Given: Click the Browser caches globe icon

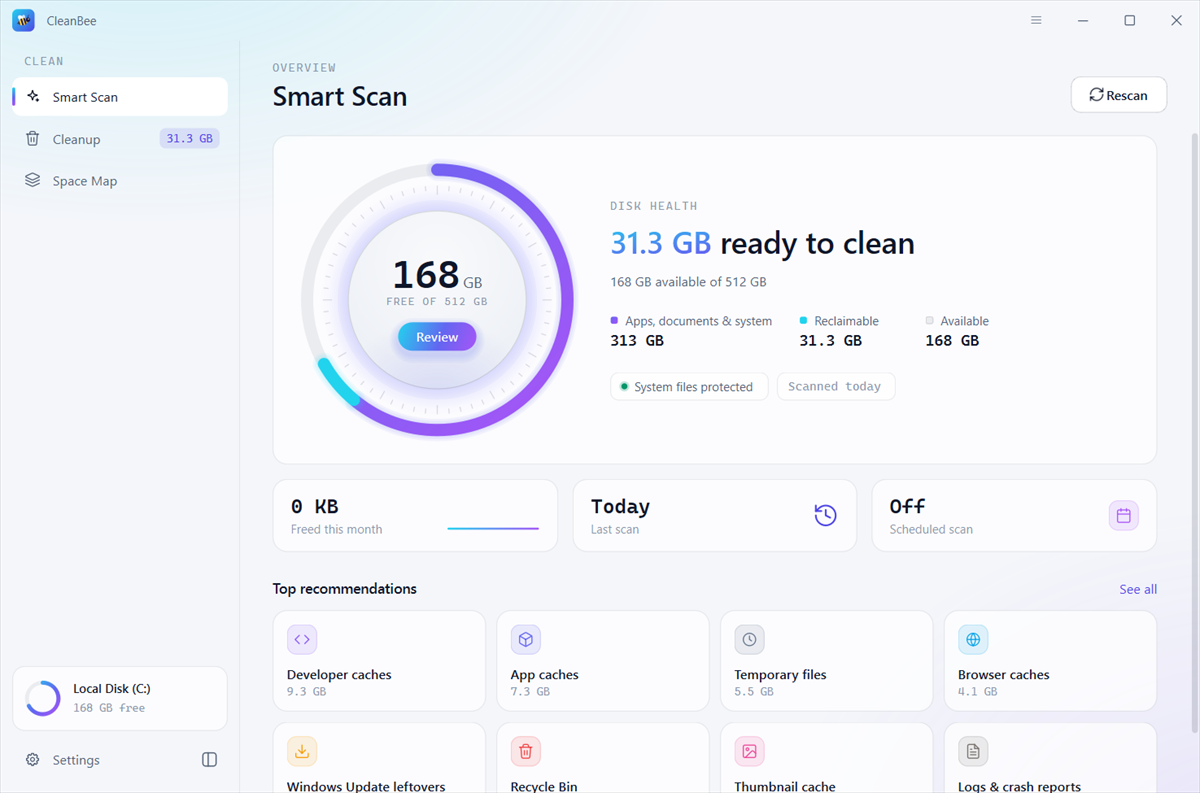Looking at the screenshot, I should (x=973, y=640).
